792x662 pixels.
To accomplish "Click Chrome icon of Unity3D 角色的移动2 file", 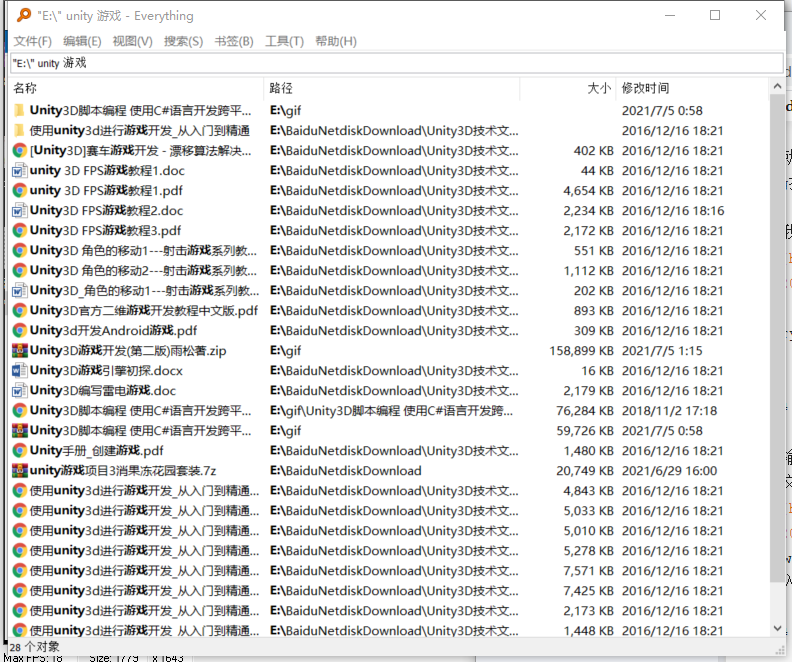I will [x=19, y=271].
